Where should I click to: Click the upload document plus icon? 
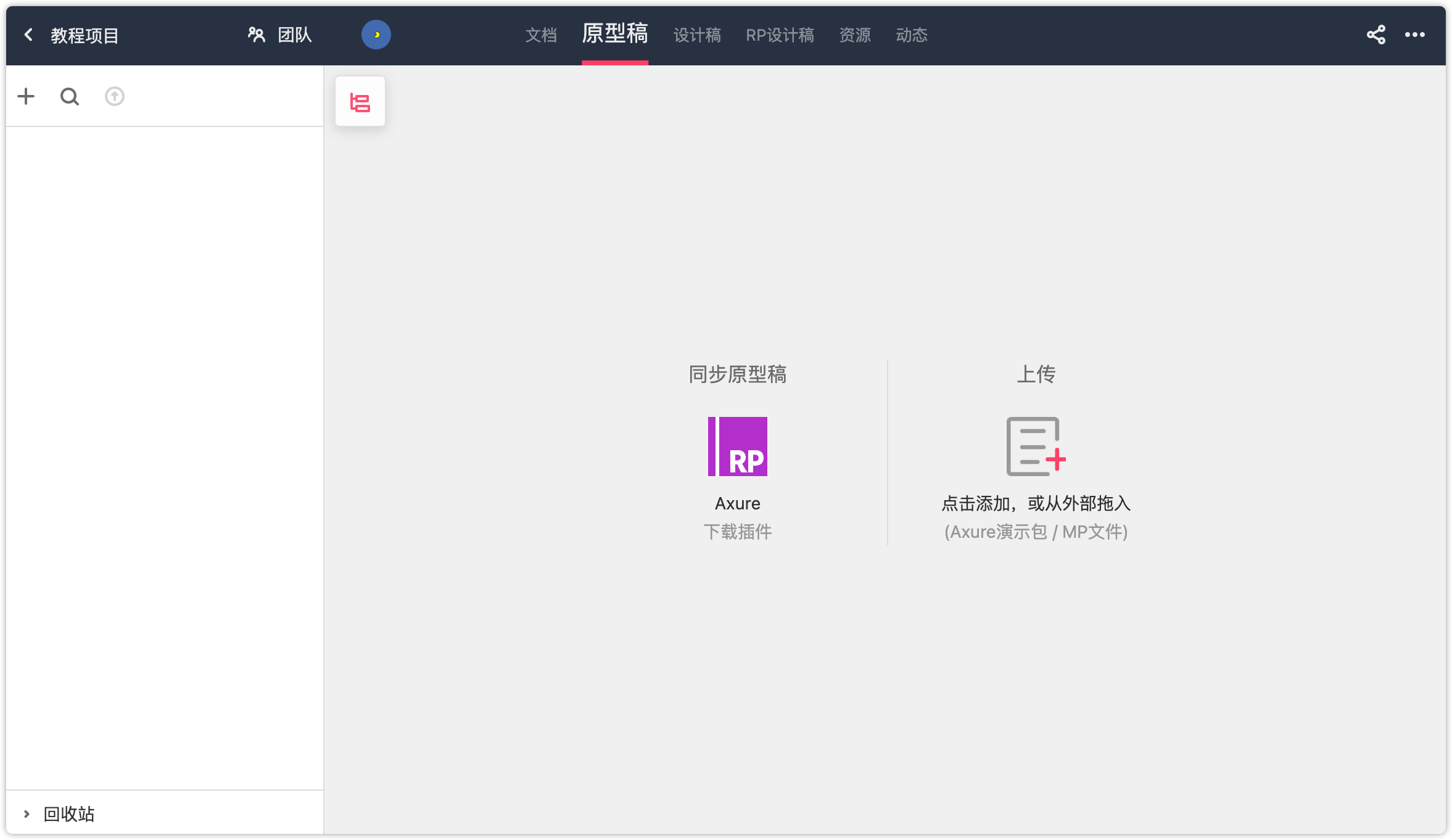[1036, 447]
